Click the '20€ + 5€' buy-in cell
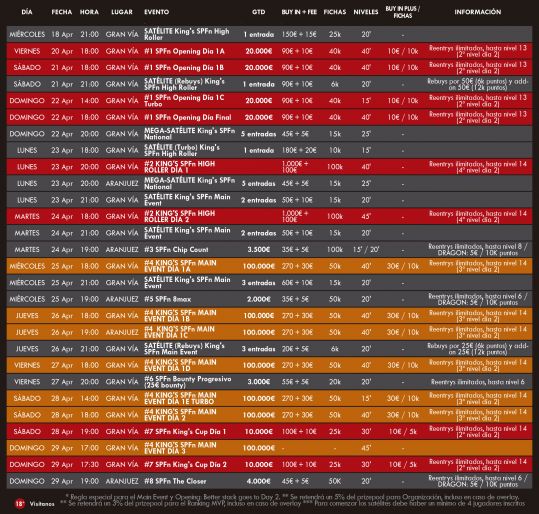Screen dimensions: 539x514 295,349
